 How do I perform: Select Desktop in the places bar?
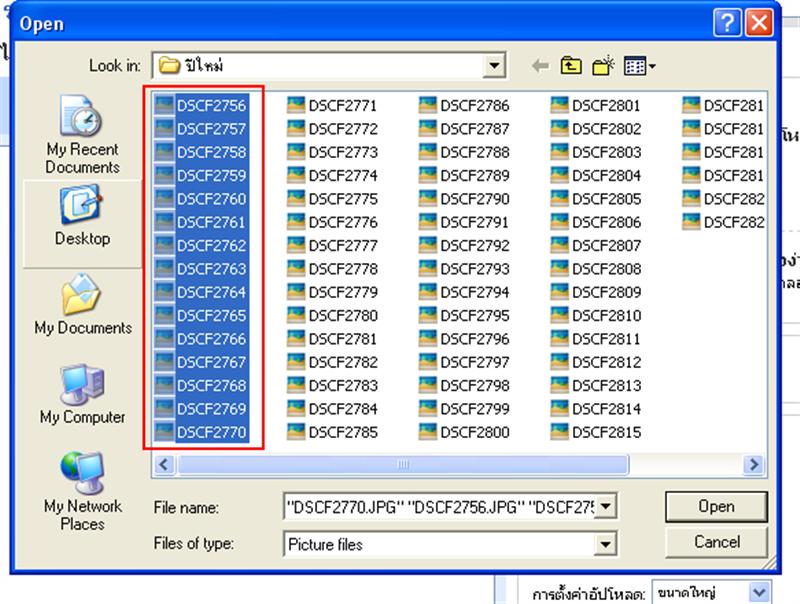[x=83, y=215]
